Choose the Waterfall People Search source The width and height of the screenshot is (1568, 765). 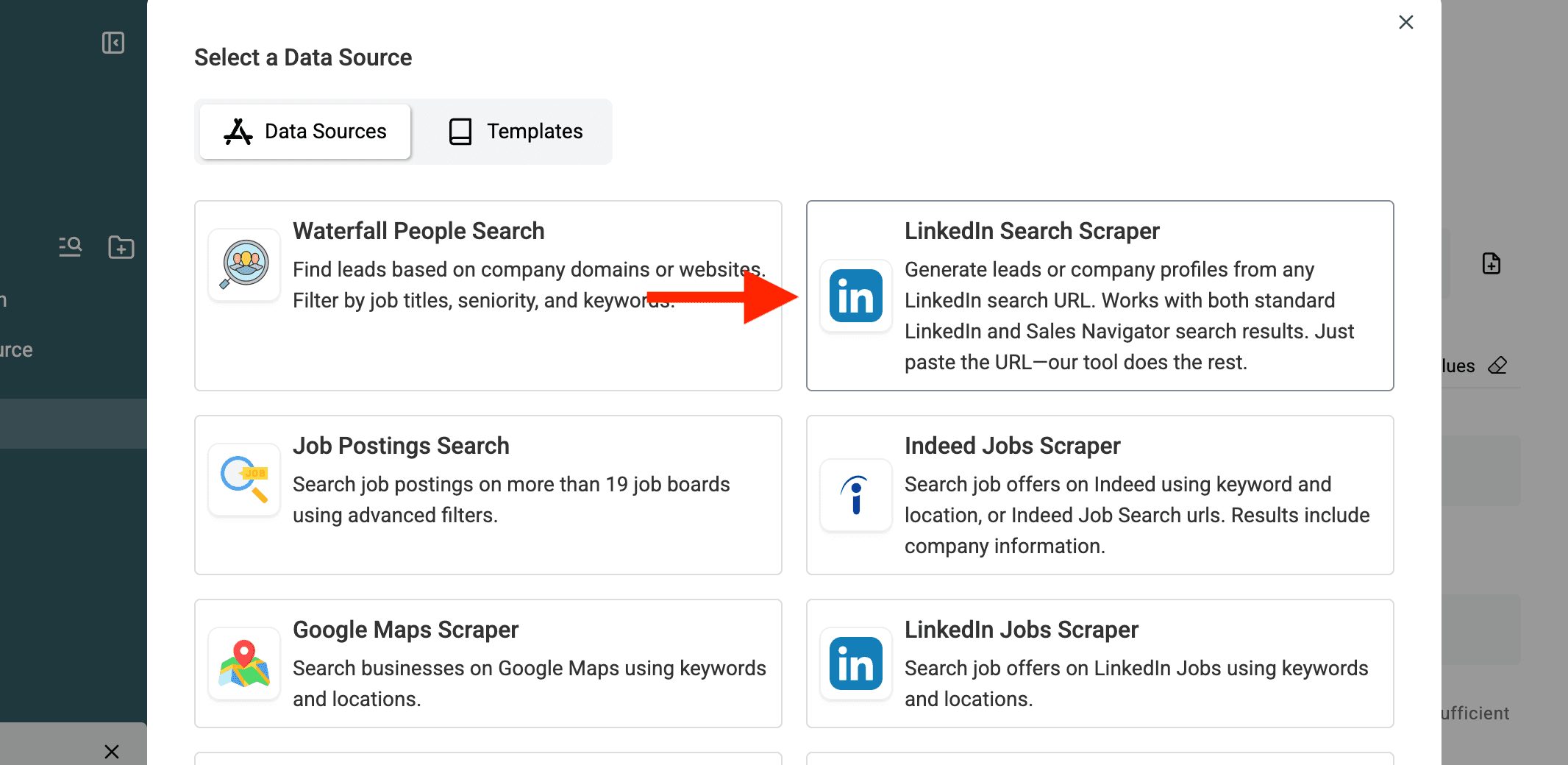[x=488, y=296]
